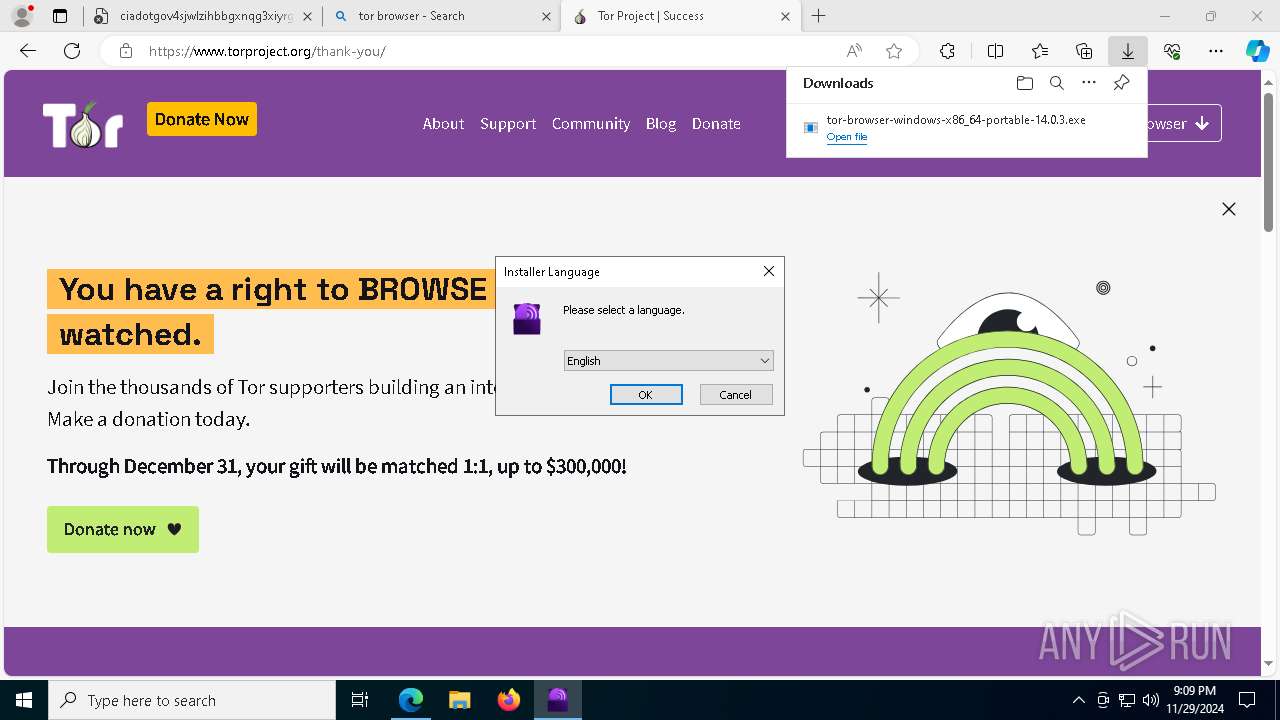Toggle the Downloads toolbar button

pyautogui.click(x=1127, y=51)
